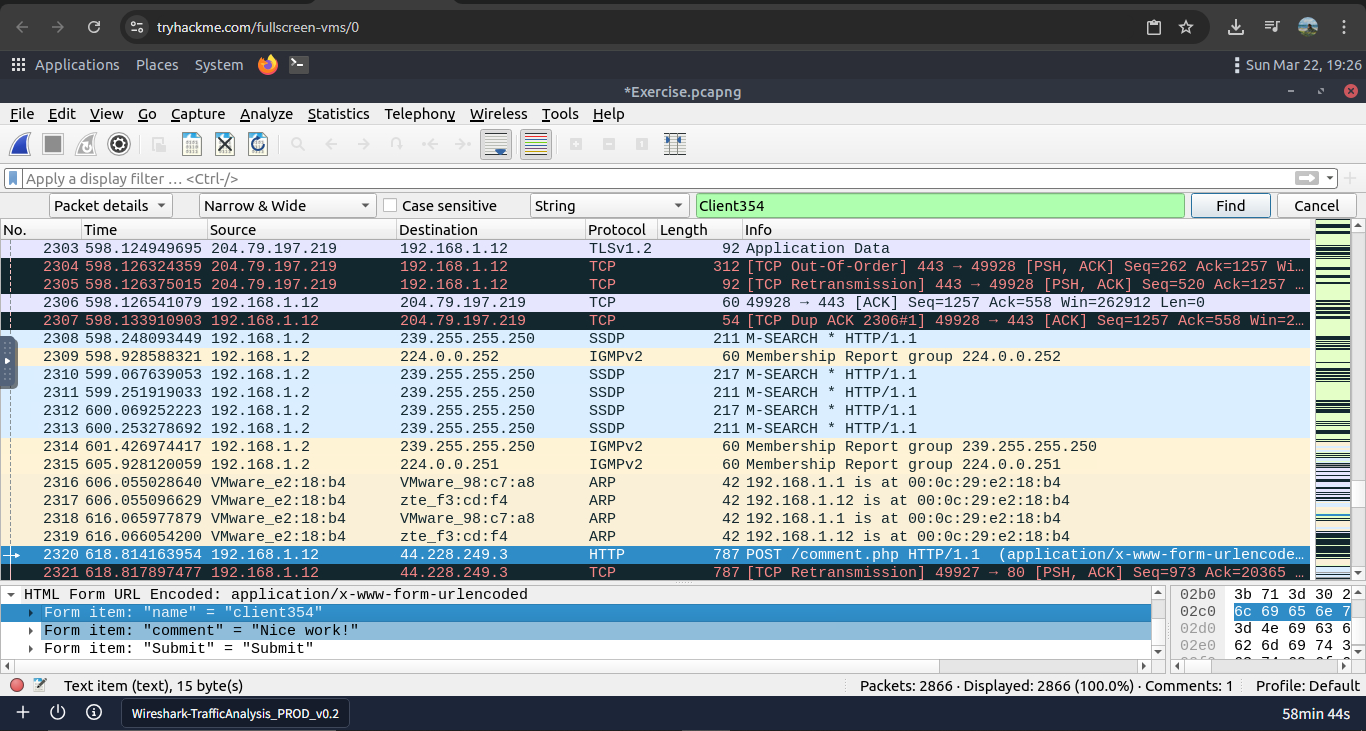
Task: Click the resize columns toolbar icon
Action: click(x=675, y=144)
